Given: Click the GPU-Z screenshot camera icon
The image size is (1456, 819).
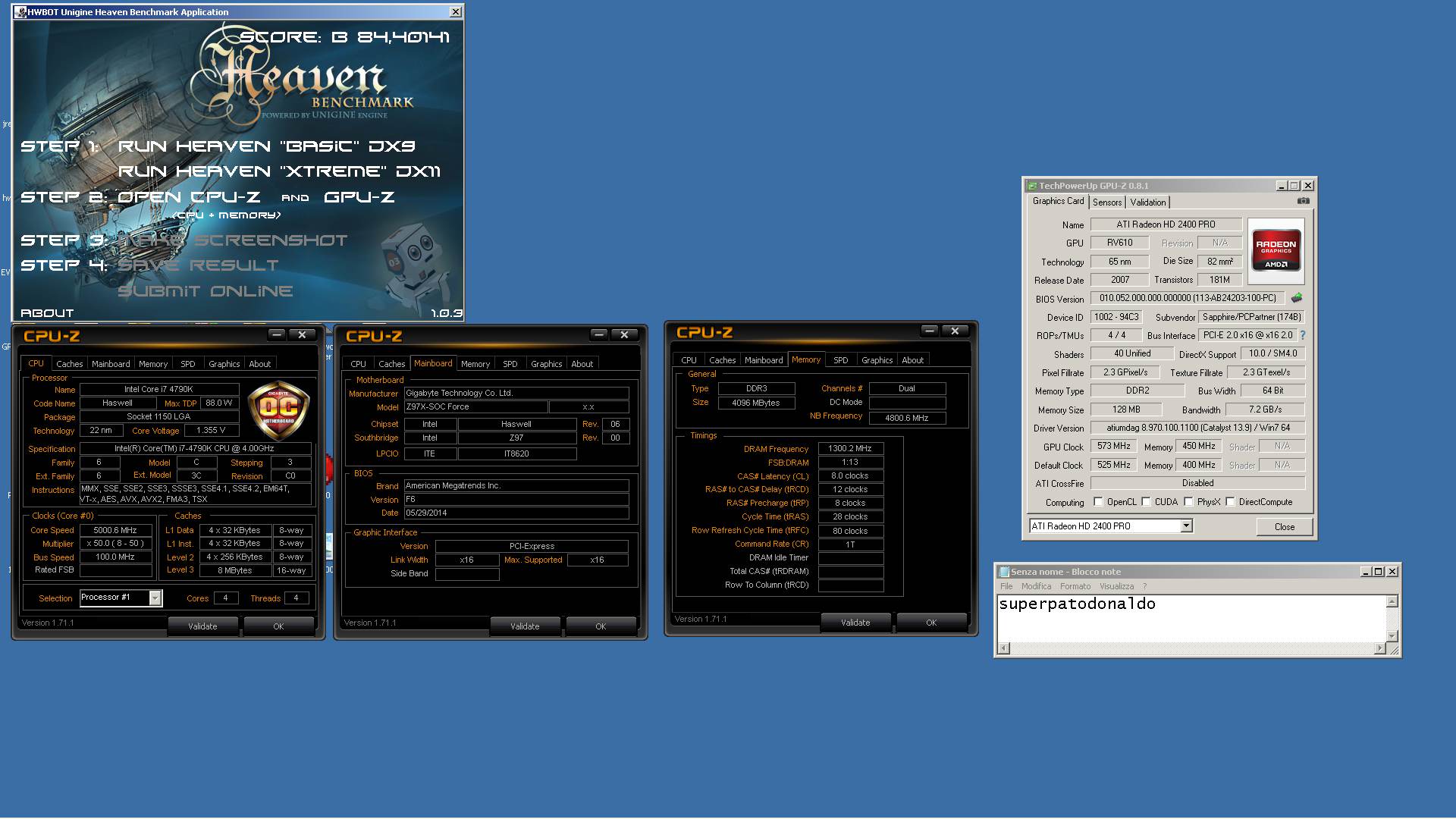Looking at the screenshot, I should click(x=1303, y=201).
